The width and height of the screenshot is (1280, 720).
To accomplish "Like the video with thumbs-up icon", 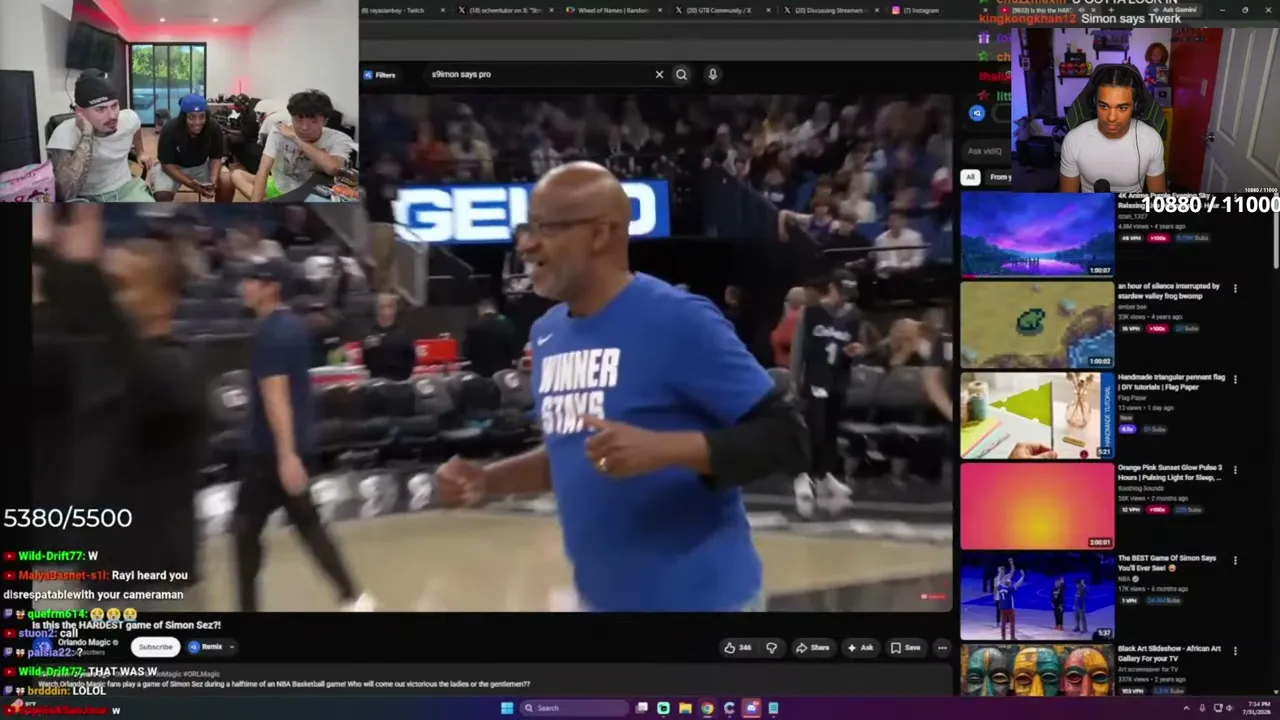I will point(738,648).
